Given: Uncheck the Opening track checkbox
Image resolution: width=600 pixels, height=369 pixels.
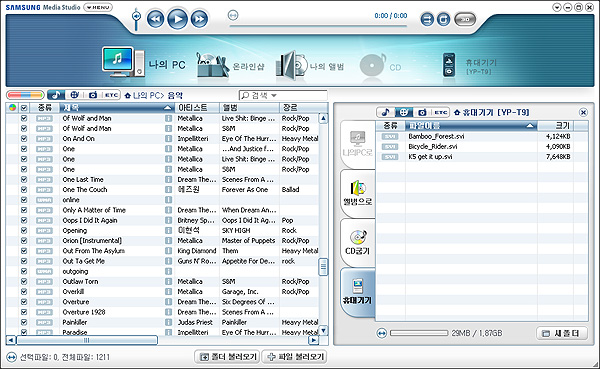Looking at the screenshot, I should [24, 230].
